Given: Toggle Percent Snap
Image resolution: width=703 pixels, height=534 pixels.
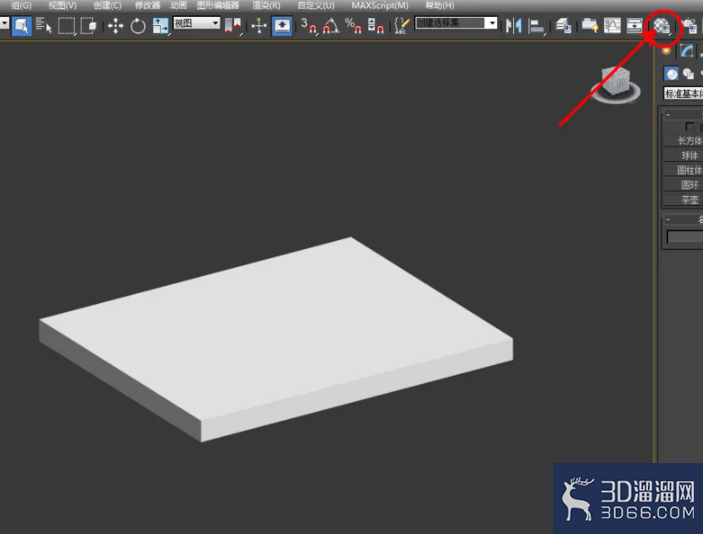Looking at the screenshot, I should pos(353,26).
